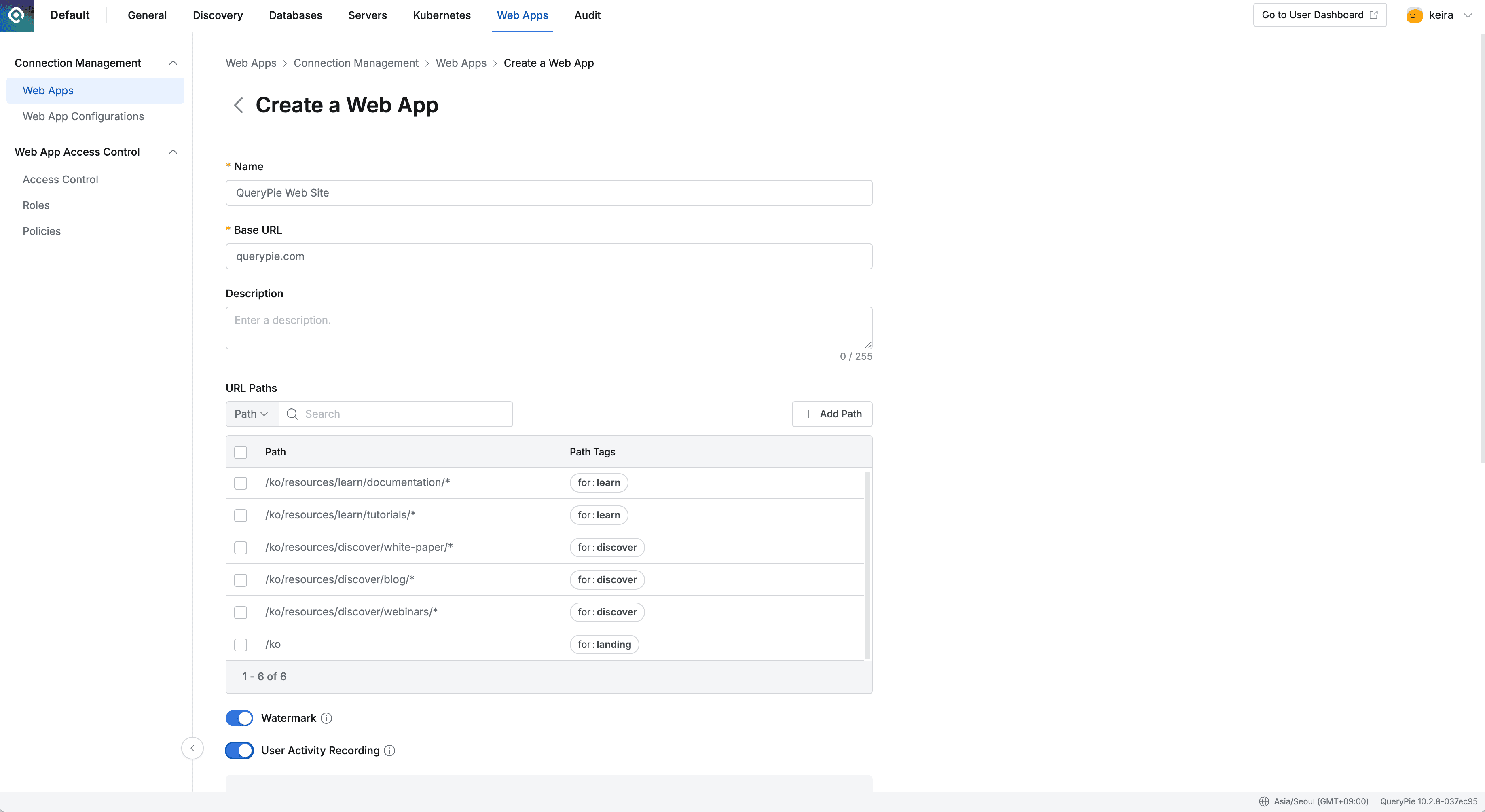Image resolution: width=1485 pixels, height=812 pixels.
Task: Click the Go to User Dashboard button
Action: (x=1319, y=15)
